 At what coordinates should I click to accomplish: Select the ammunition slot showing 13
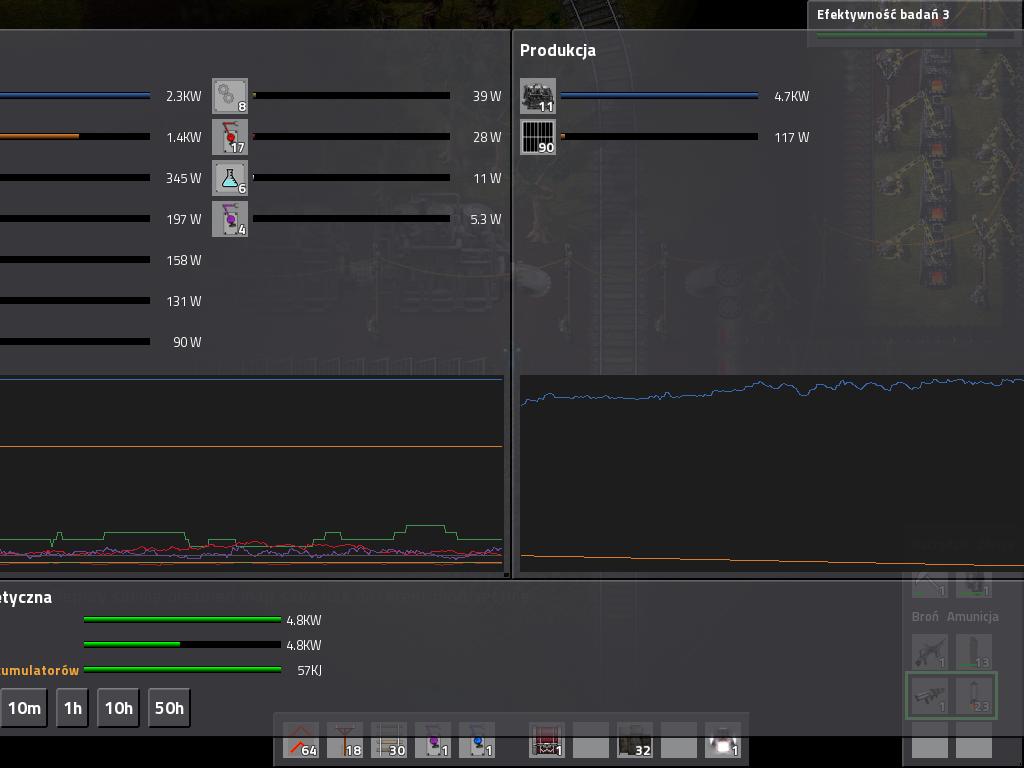point(974,651)
